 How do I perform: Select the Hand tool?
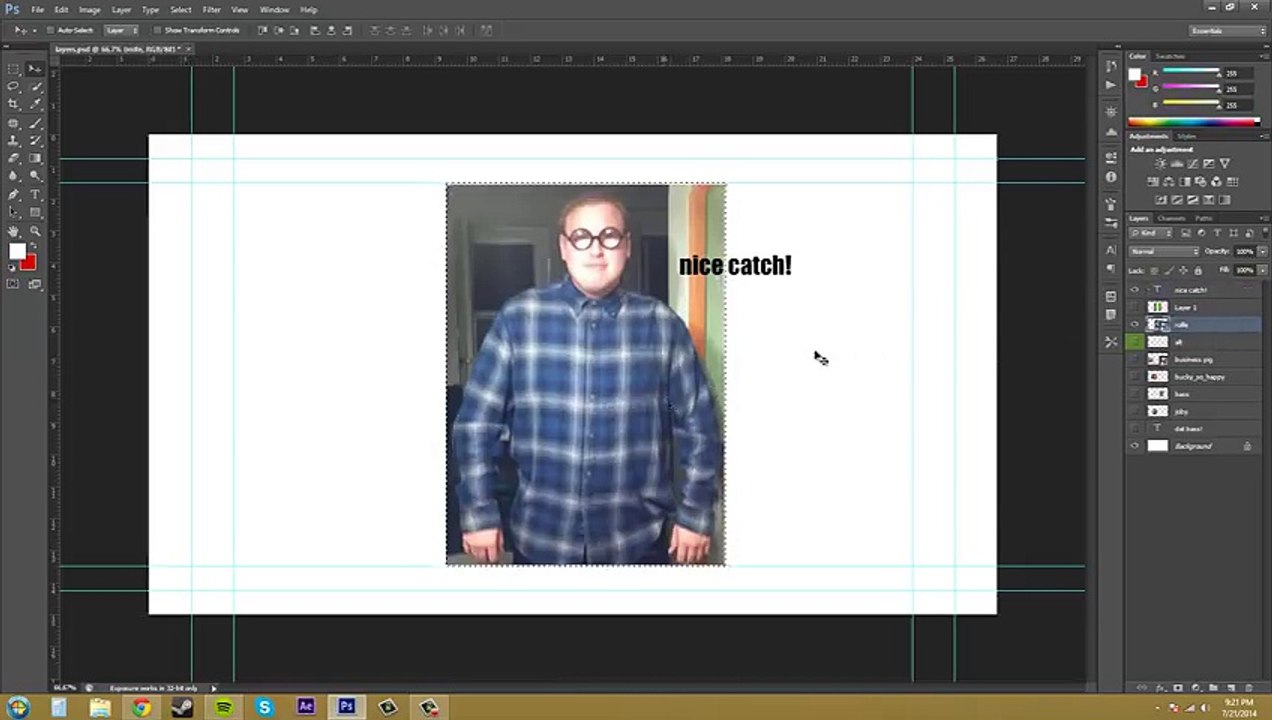(x=14, y=231)
